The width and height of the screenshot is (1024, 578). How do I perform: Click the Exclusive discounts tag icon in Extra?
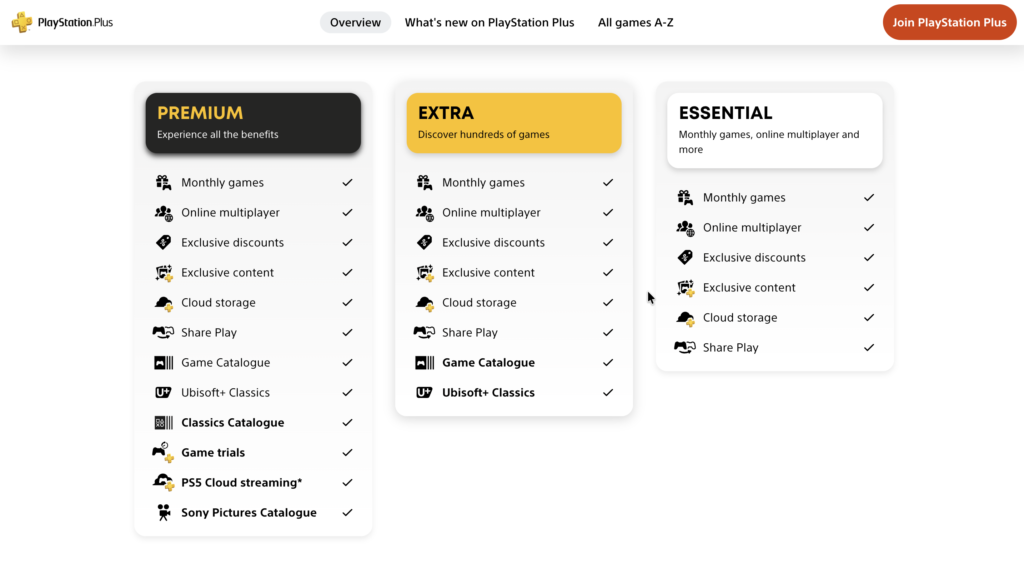[x=424, y=242]
